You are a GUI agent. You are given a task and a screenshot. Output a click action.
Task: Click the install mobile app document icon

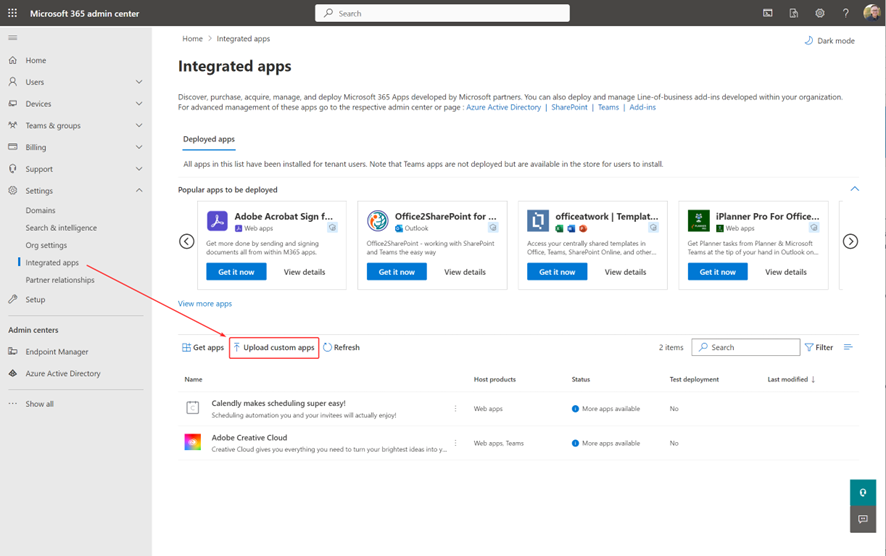pos(793,13)
